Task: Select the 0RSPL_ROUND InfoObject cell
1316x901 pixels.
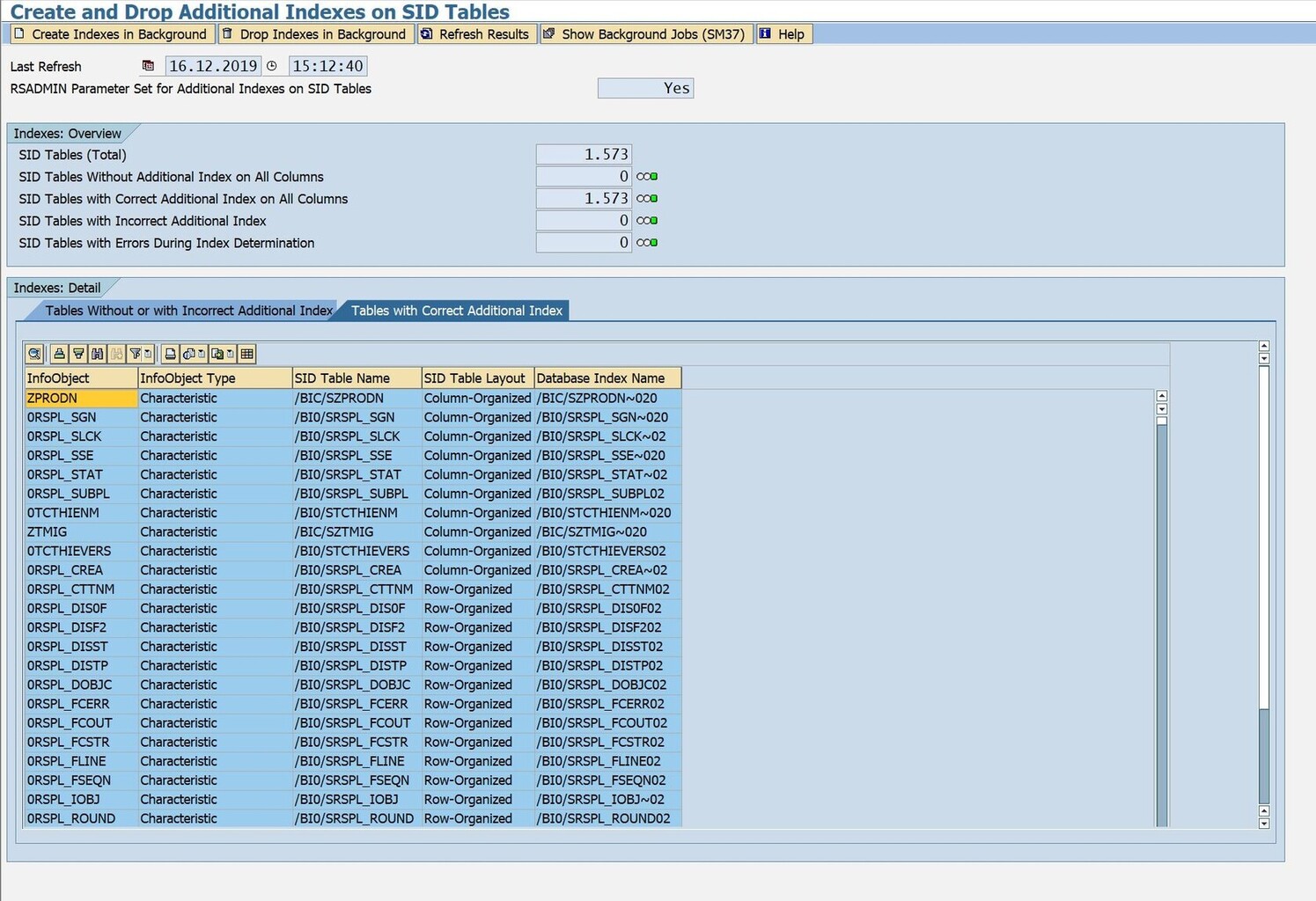Action: click(81, 819)
